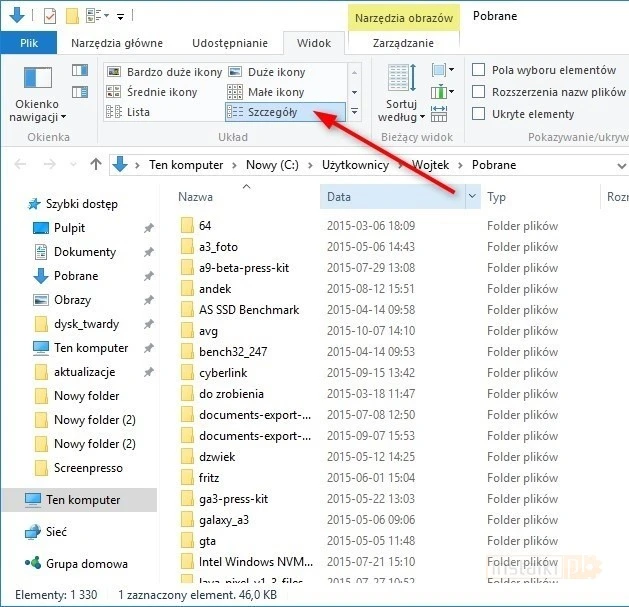Click the up-arrow parent folder button
629x607 pixels.
[x=96, y=165]
